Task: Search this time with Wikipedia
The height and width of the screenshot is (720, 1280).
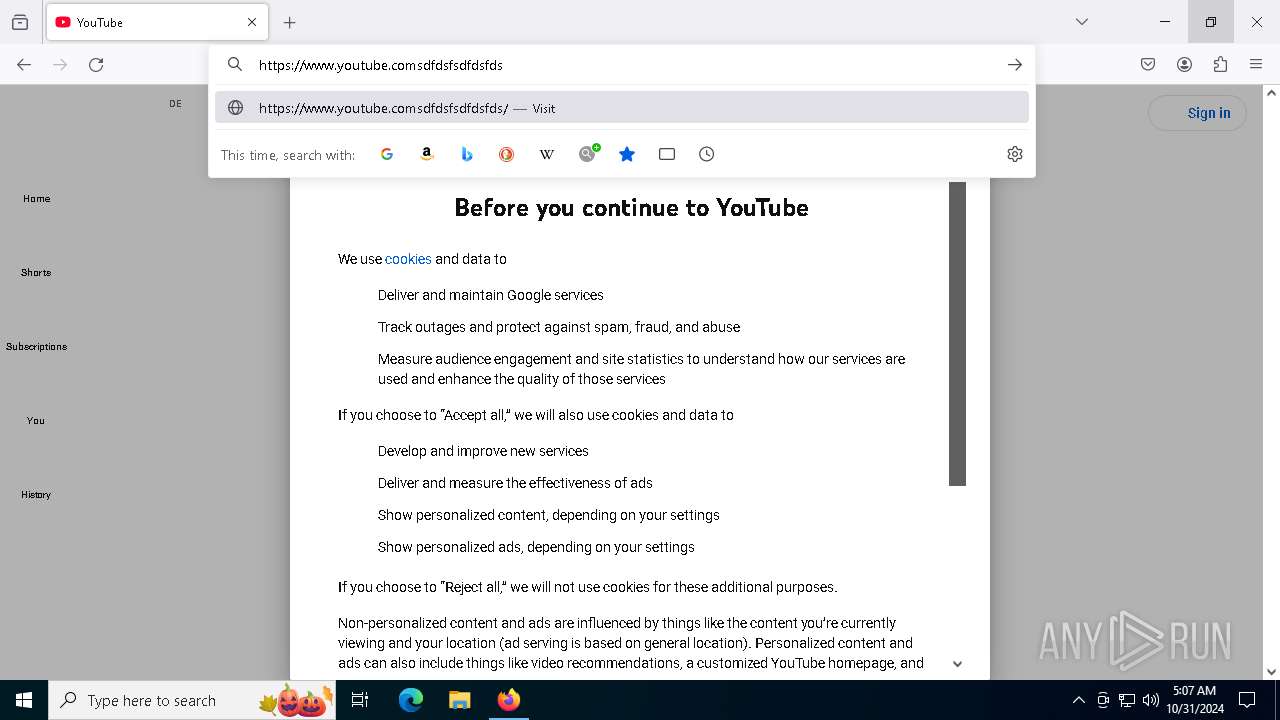Action: tap(547, 154)
